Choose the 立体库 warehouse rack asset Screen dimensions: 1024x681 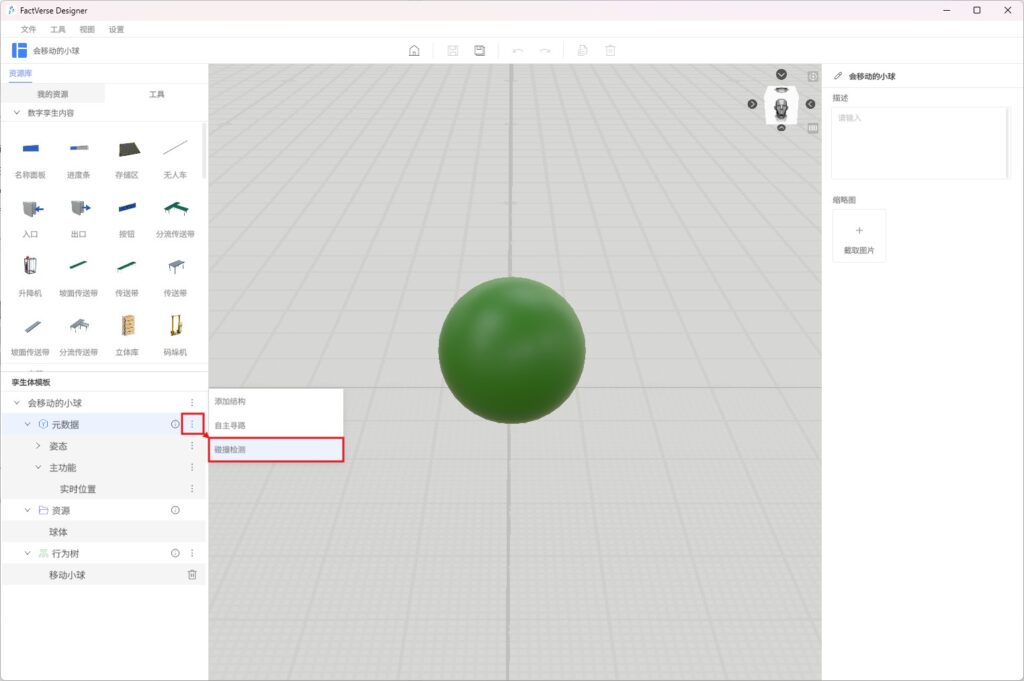coord(127,326)
